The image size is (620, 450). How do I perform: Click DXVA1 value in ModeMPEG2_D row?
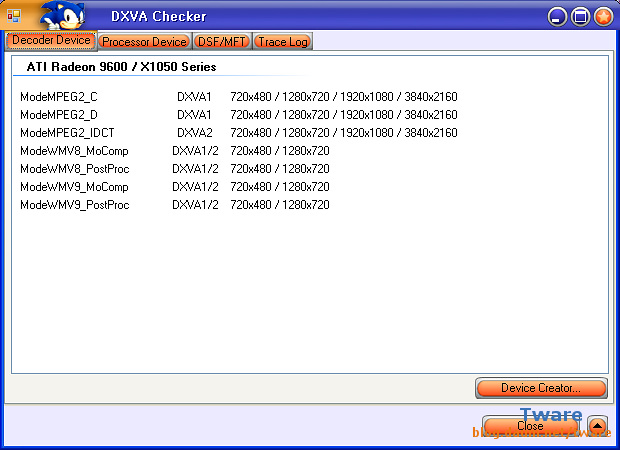194,115
